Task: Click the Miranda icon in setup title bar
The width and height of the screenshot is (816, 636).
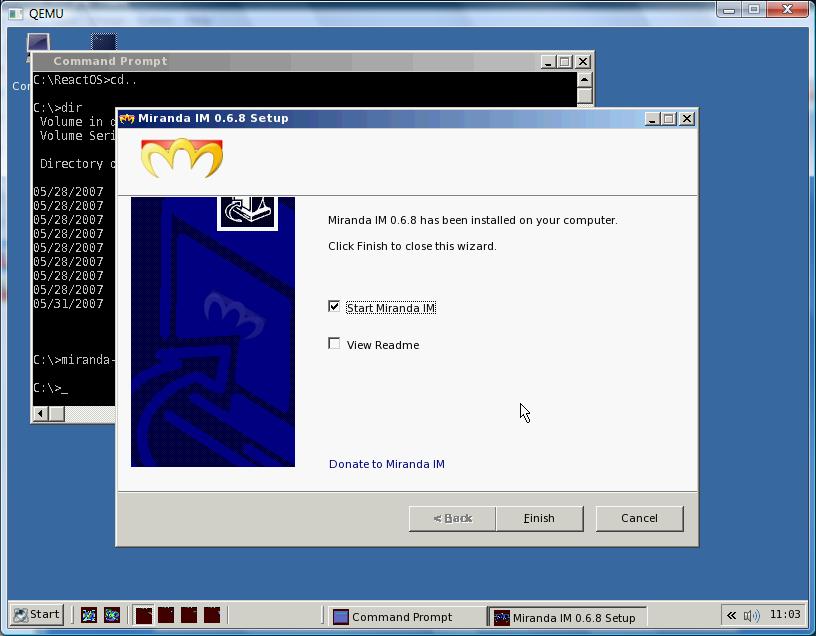Action: (126, 119)
